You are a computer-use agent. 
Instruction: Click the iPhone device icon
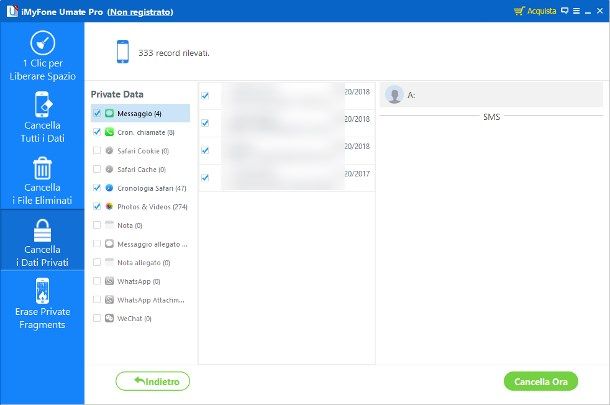pos(123,51)
